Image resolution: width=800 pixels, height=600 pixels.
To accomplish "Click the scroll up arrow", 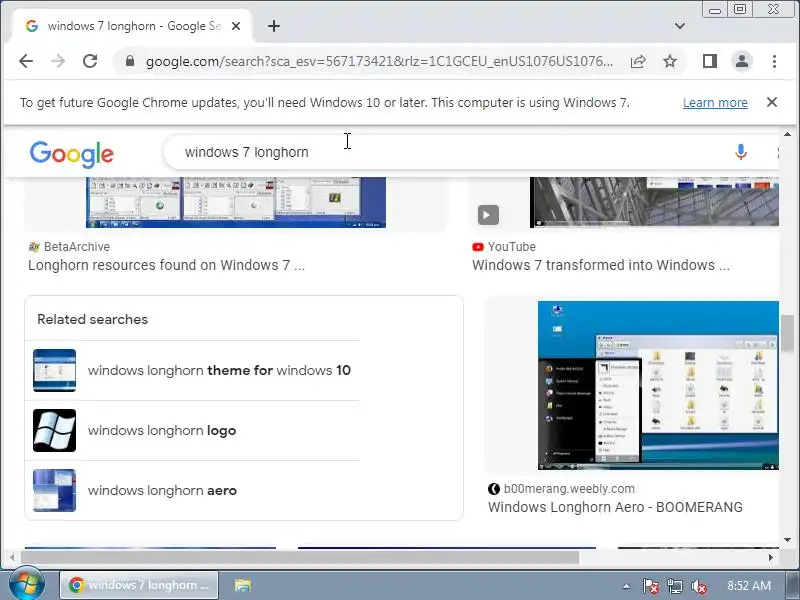I will click(x=787, y=134).
